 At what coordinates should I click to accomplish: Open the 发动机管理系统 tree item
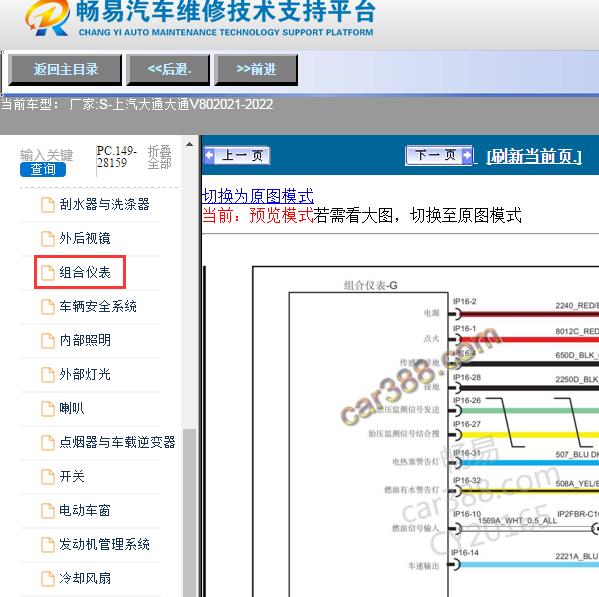click(x=104, y=544)
